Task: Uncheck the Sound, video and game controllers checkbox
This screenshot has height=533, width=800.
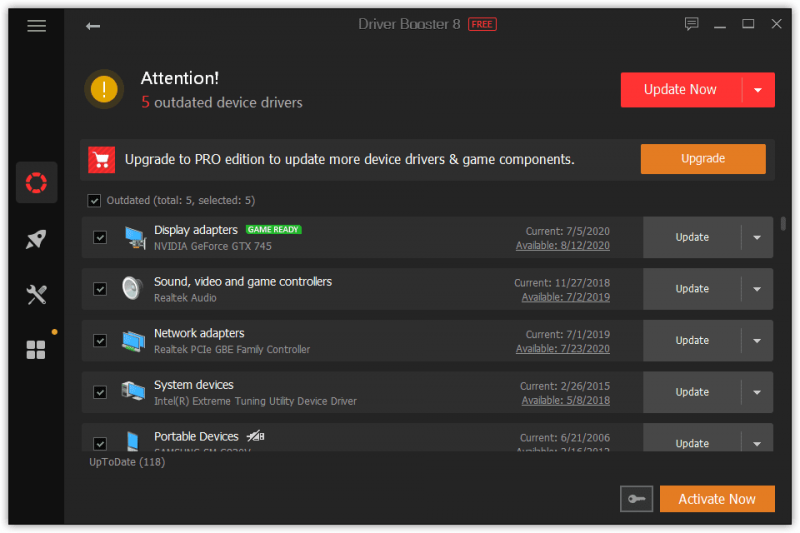Action: coord(100,289)
